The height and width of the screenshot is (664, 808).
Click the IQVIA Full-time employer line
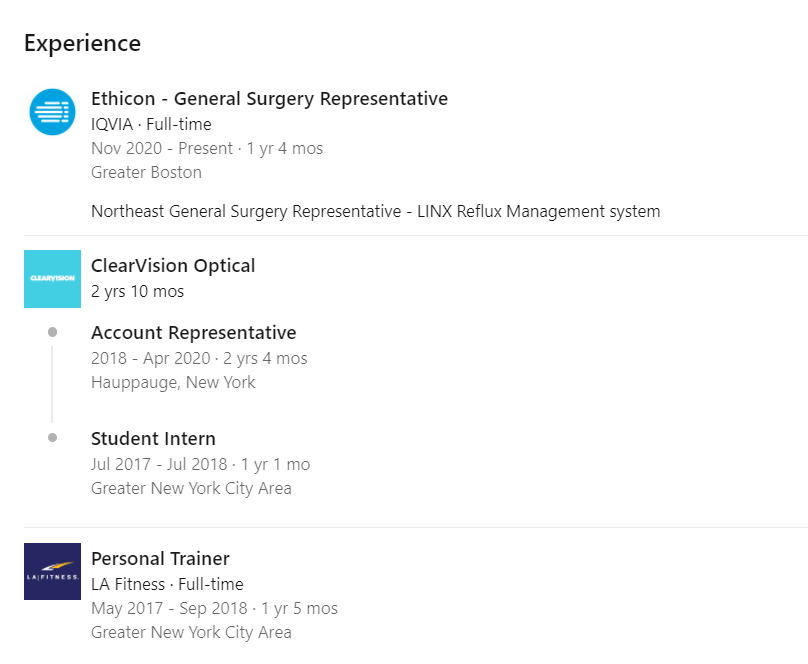click(151, 125)
